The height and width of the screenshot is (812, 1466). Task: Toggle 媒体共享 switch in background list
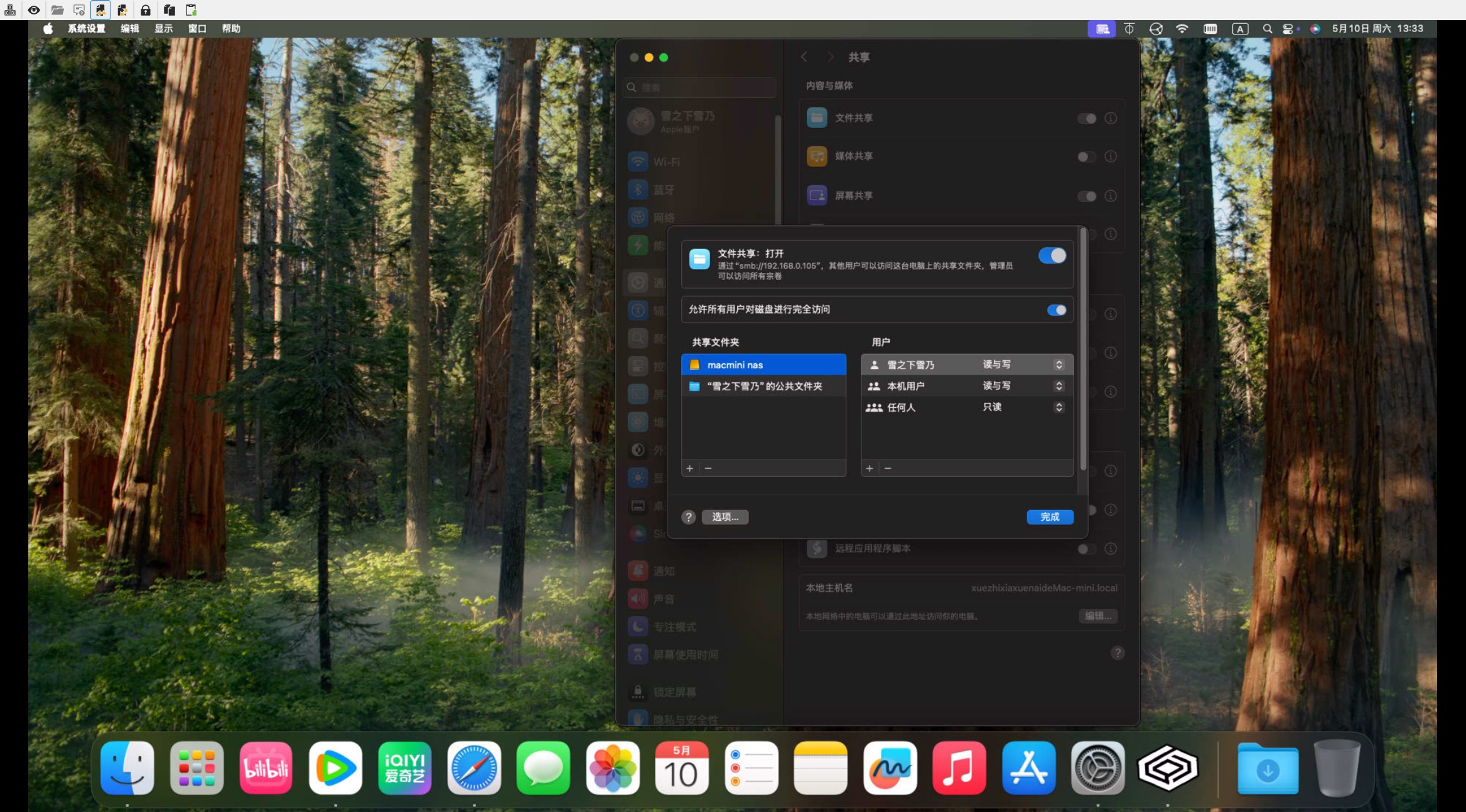click(x=1087, y=157)
